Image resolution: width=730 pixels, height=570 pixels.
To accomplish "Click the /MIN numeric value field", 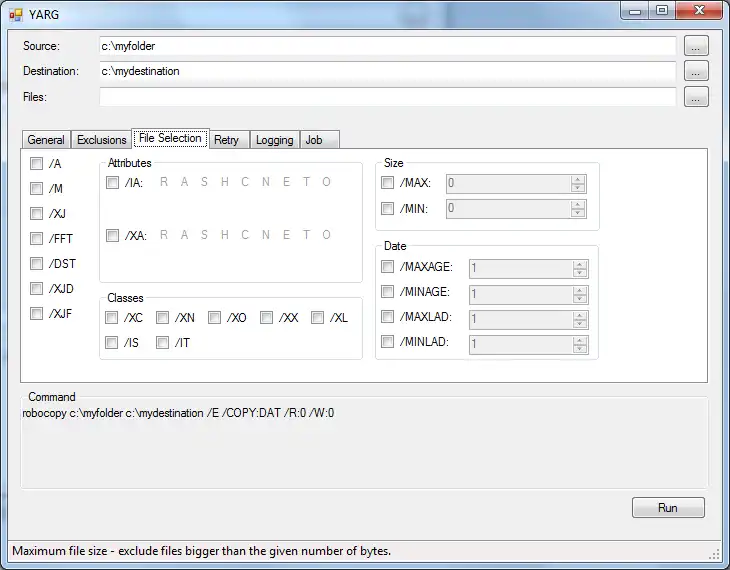I will (x=508, y=209).
